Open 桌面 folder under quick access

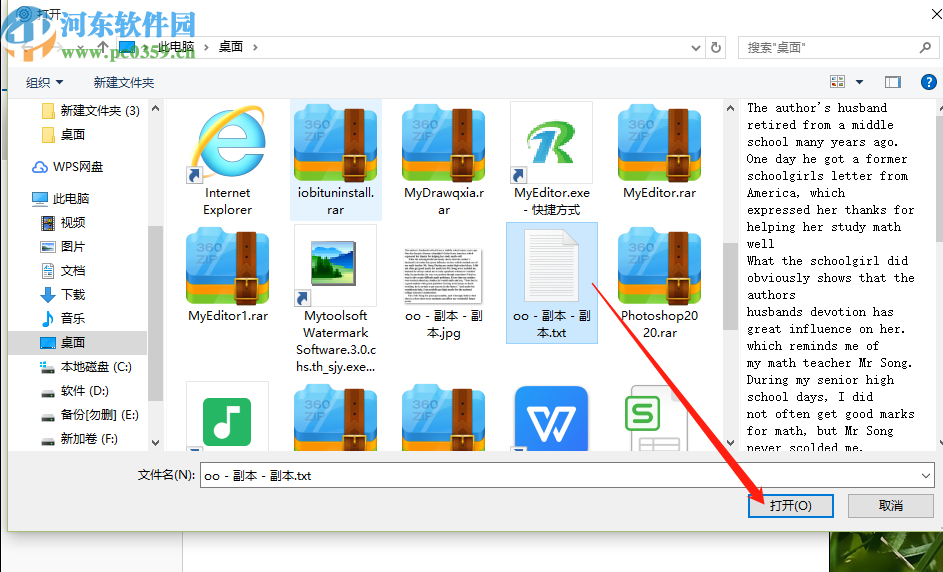(64, 135)
